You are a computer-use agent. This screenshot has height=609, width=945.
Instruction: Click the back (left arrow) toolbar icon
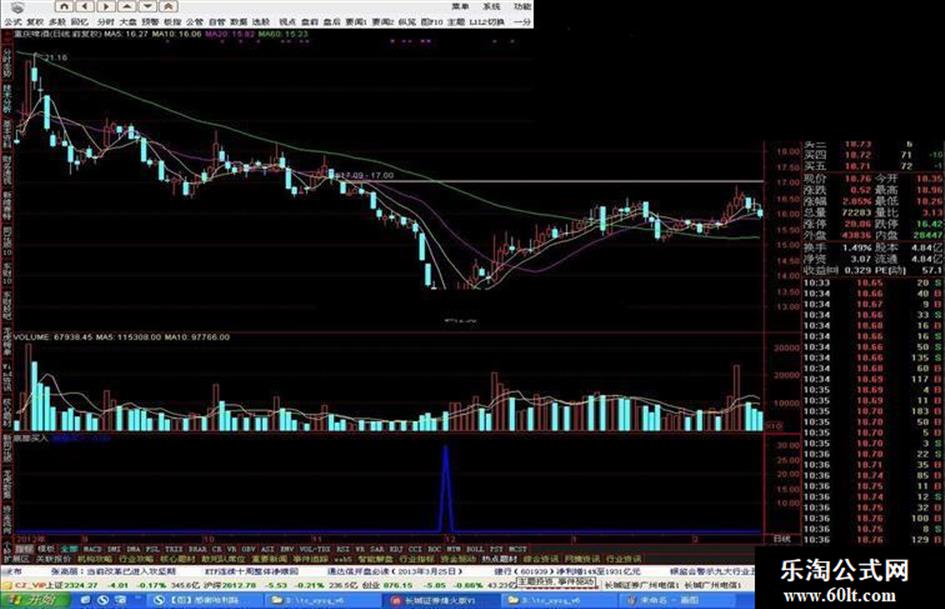point(85,6)
